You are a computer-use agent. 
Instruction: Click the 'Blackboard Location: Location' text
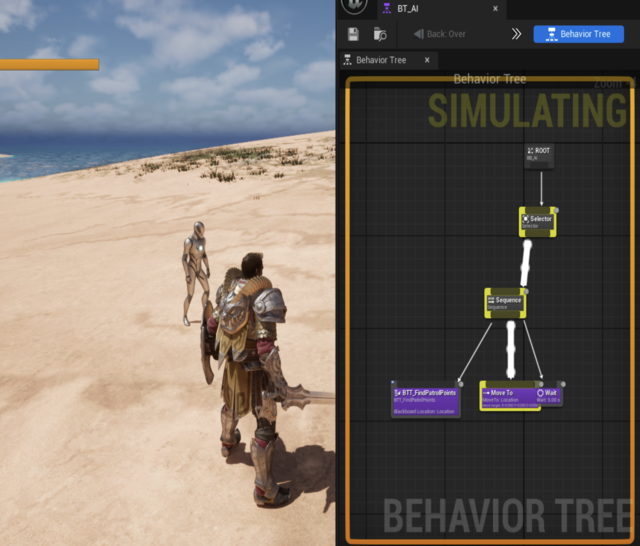coord(424,411)
